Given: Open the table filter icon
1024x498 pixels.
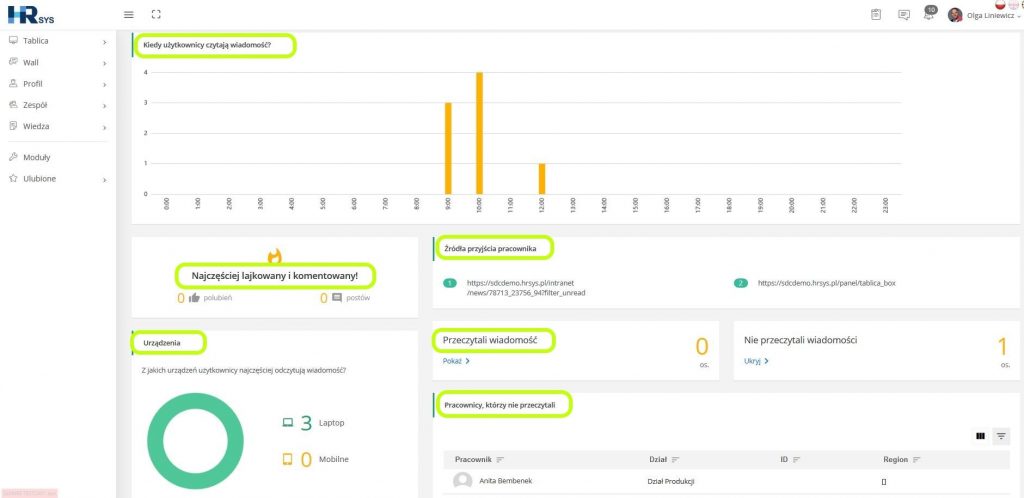Looking at the screenshot, I should (x=1001, y=436).
